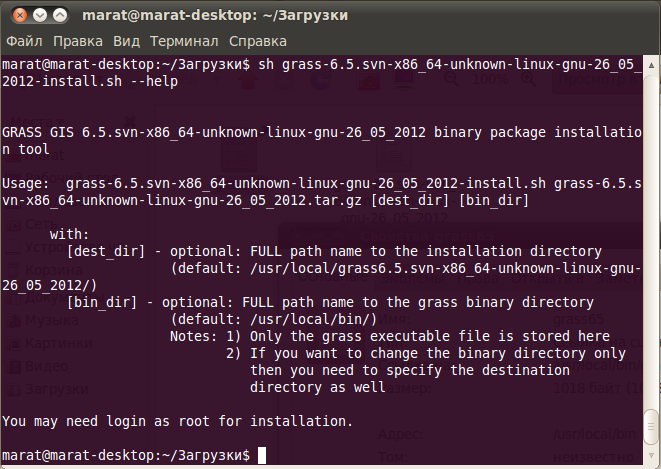Click the scrollbar up arrow
The height and width of the screenshot is (469, 661).
pos(651,65)
